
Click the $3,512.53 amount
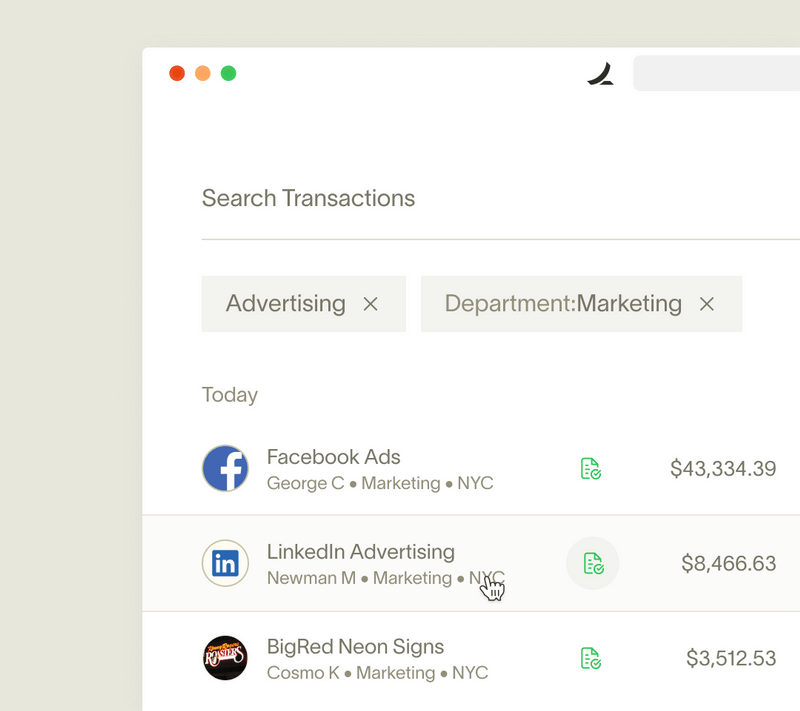[x=731, y=658]
